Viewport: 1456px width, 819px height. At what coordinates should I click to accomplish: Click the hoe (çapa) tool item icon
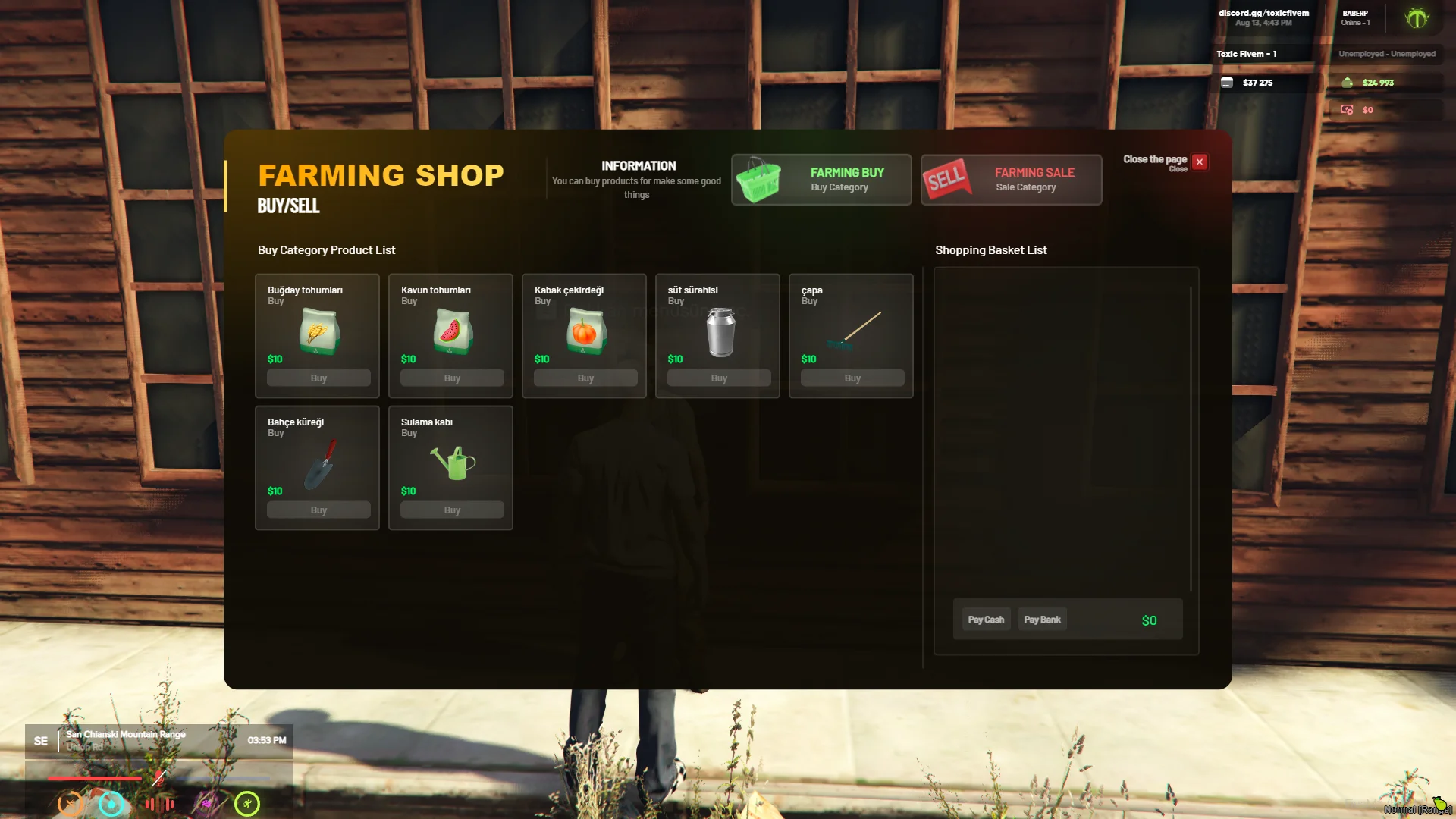coord(852,330)
